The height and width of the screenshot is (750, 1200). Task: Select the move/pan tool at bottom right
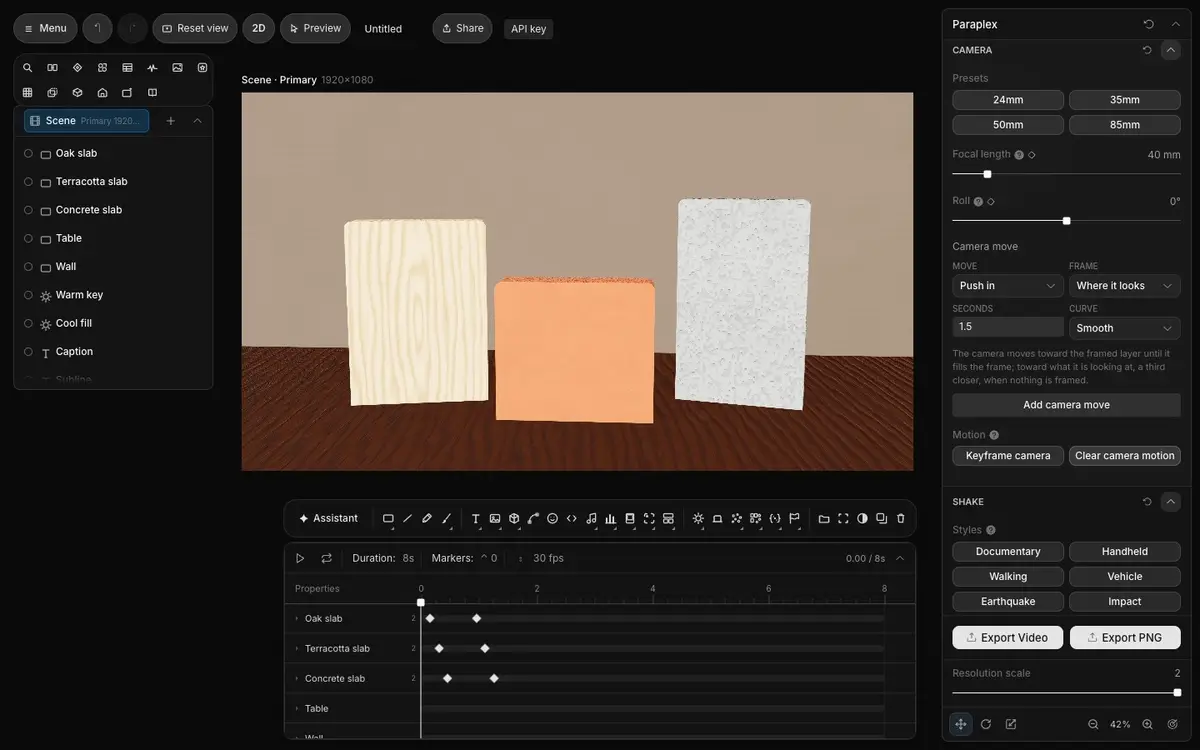pyautogui.click(x=961, y=724)
